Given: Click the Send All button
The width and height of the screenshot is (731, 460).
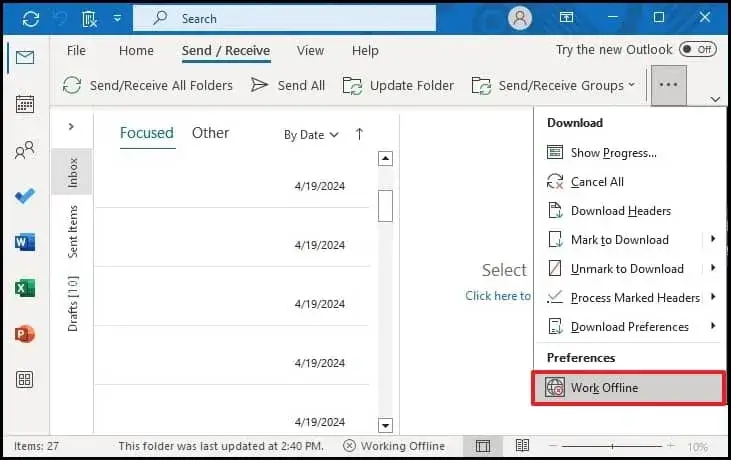Looking at the screenshot, I should tap(288, 85).
